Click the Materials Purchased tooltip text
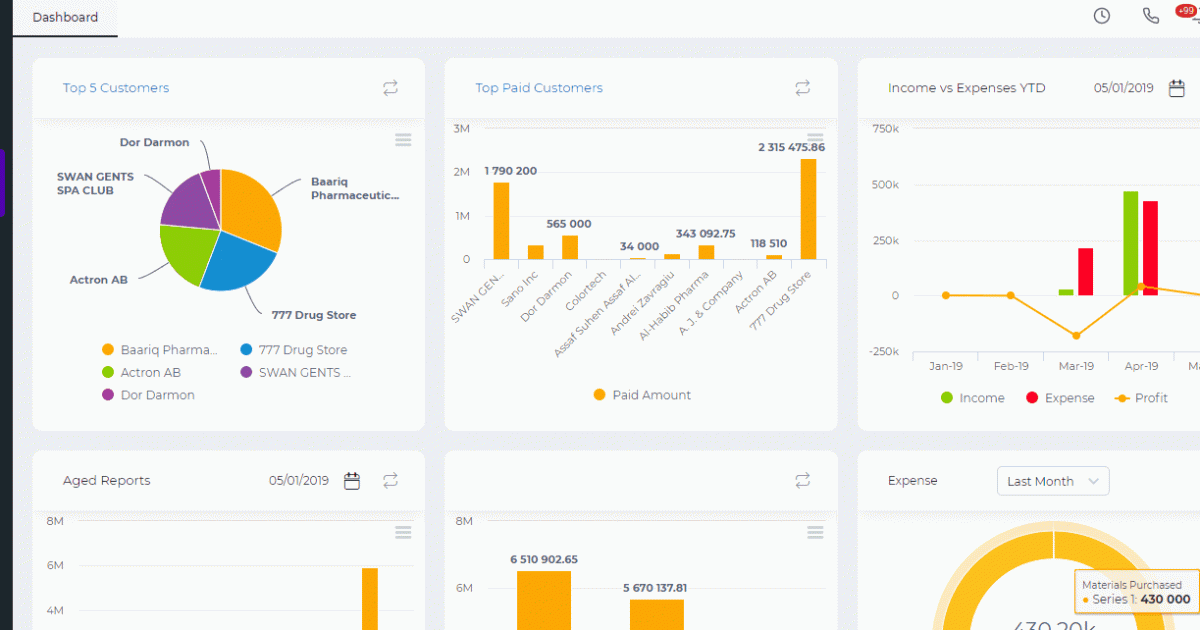1200x630 pixels. point(1132,585)
